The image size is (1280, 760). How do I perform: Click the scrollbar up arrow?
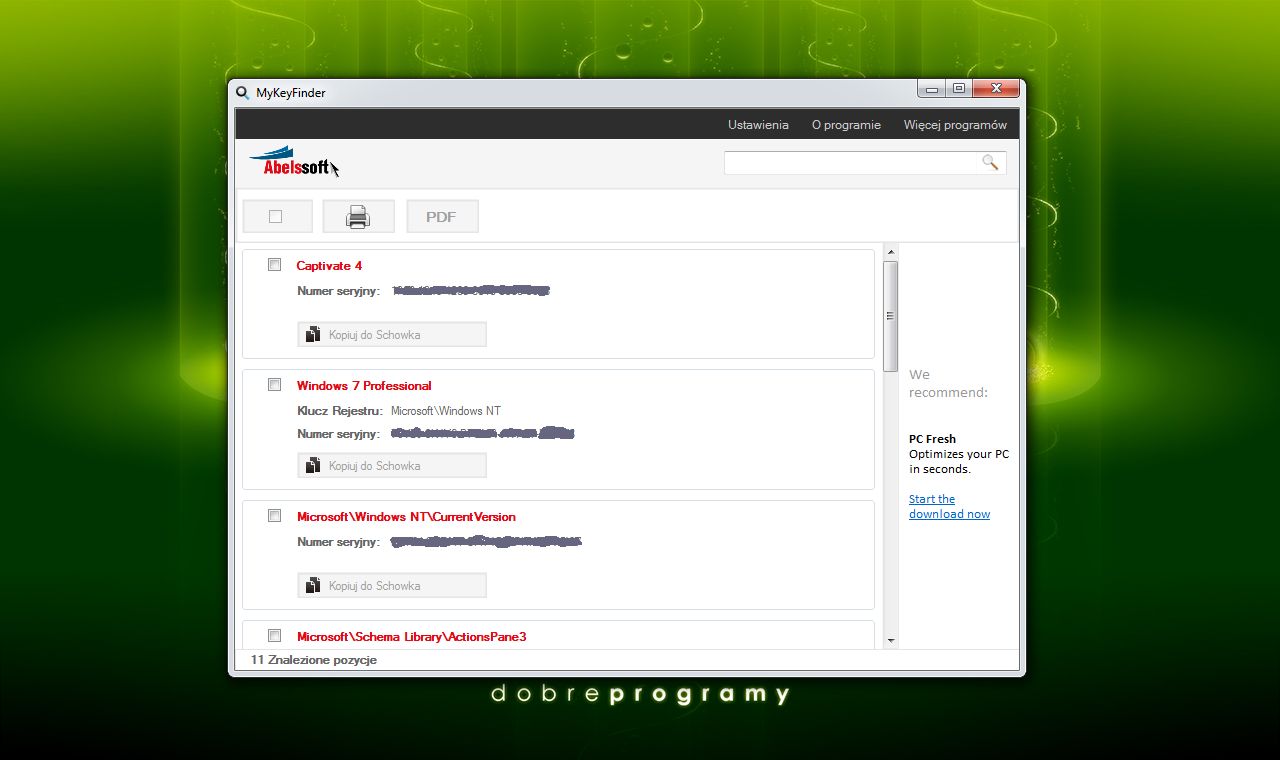890,253
